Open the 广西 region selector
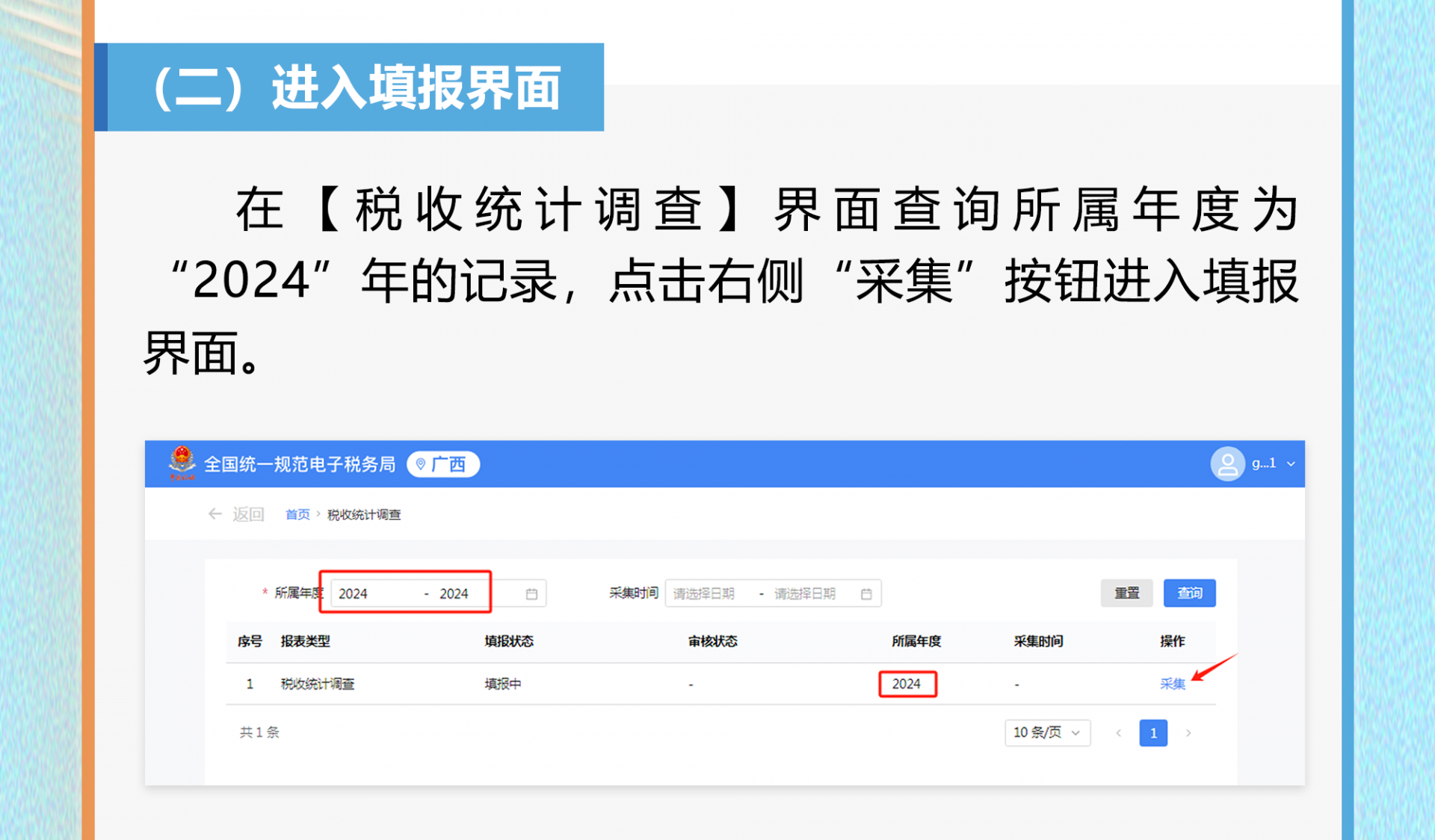This screenshot has width=1435, height=840. pyautogui.click(x=443, y=464)
